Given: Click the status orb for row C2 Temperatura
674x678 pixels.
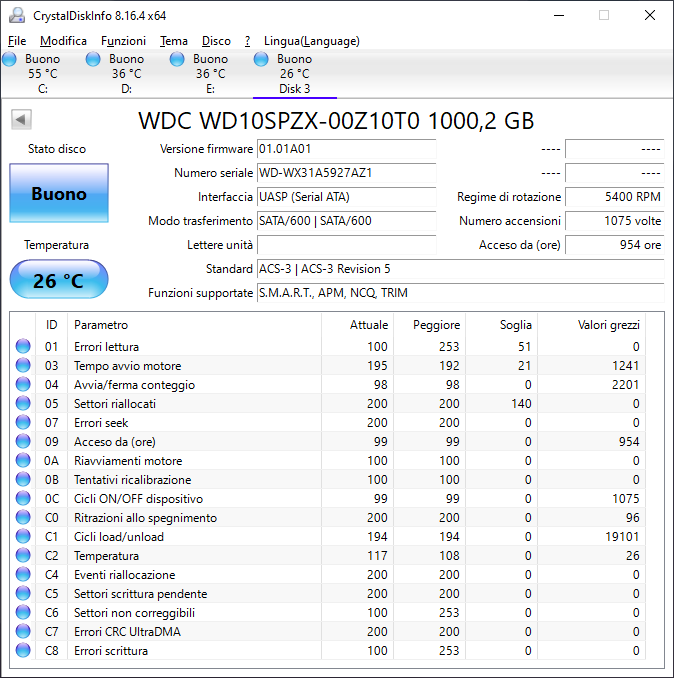Looking at the screenshot, I should click(x=23, y=556).
